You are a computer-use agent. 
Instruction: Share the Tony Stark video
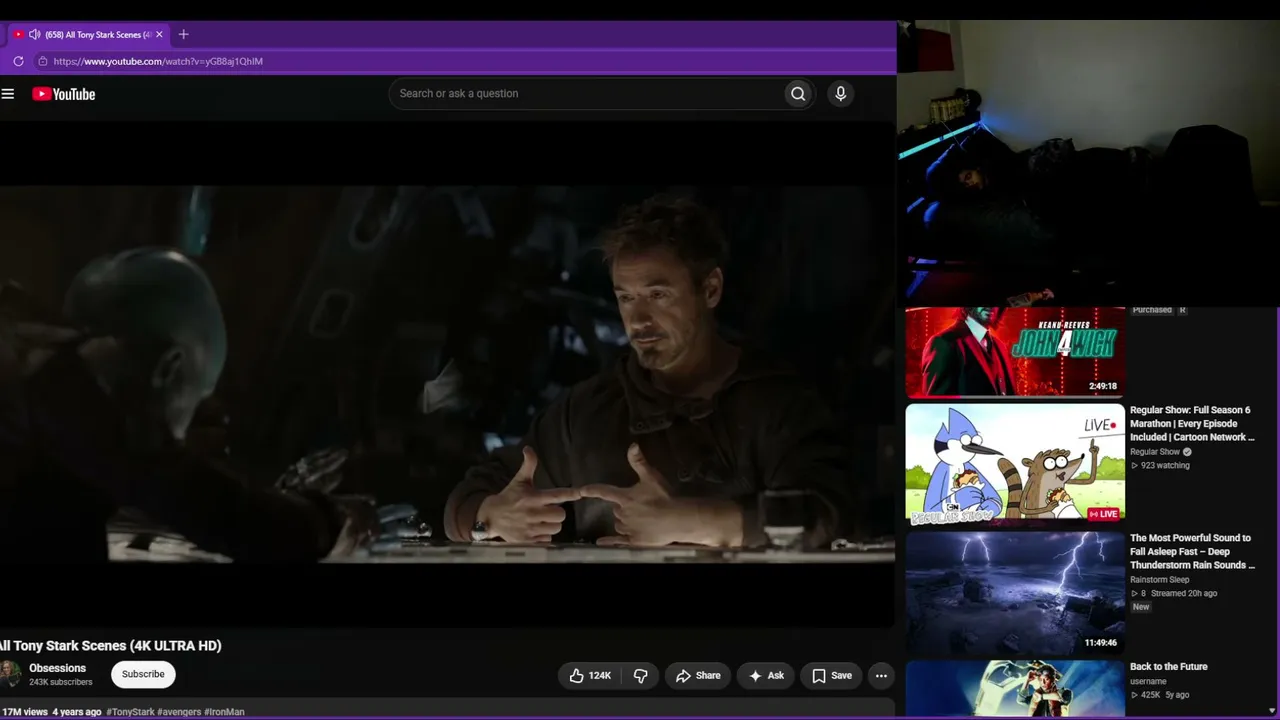698,676
